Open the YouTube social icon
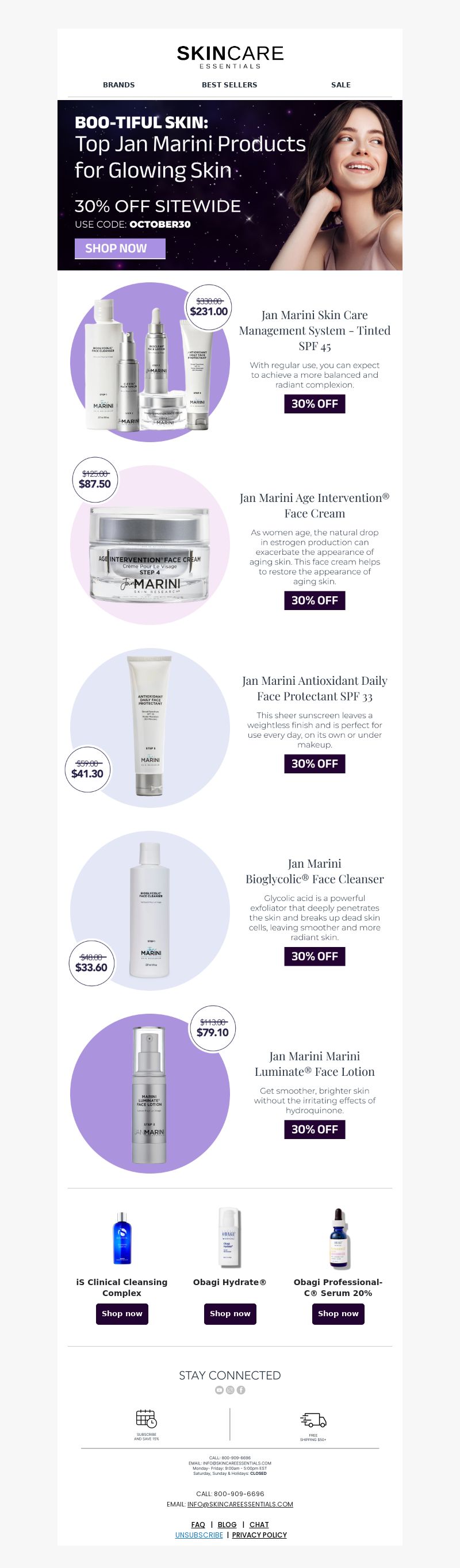 coord(219,1390)
